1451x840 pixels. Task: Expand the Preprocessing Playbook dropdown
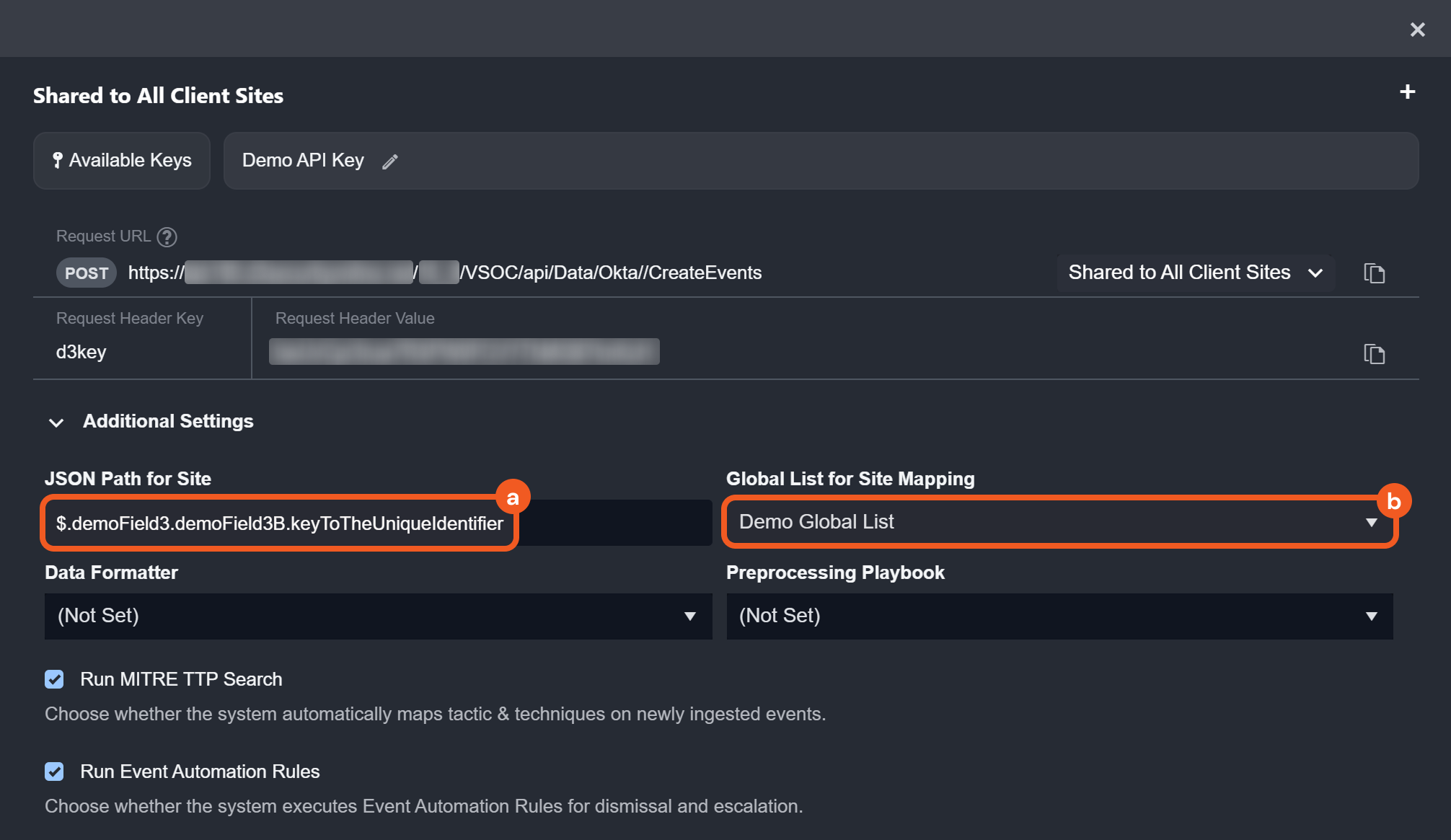tap(1059, 616)
